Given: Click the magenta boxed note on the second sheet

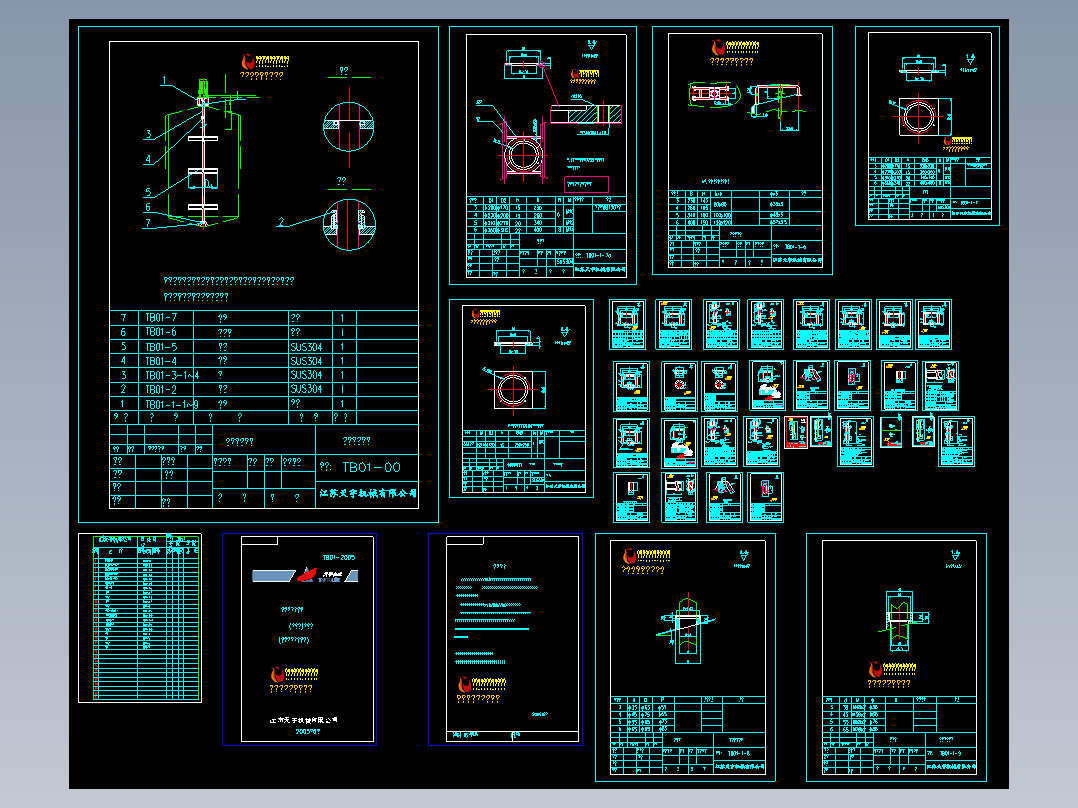Looking at the screenshot, I should point(586,184).
